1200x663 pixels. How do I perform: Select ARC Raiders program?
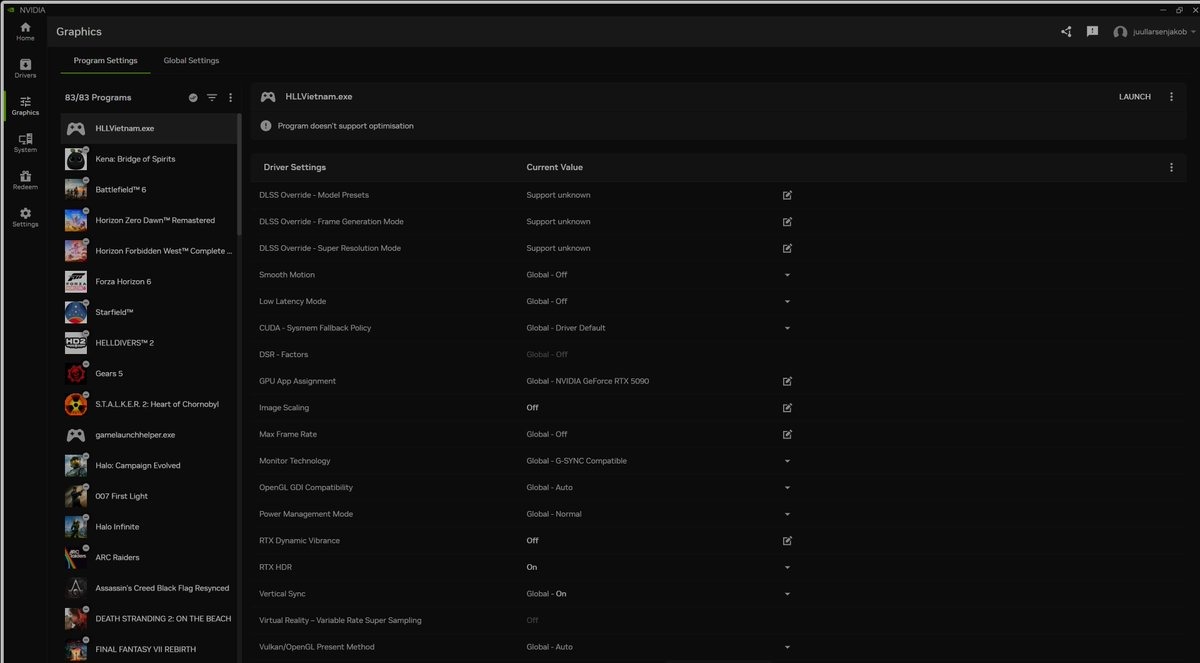coord(148,557)
